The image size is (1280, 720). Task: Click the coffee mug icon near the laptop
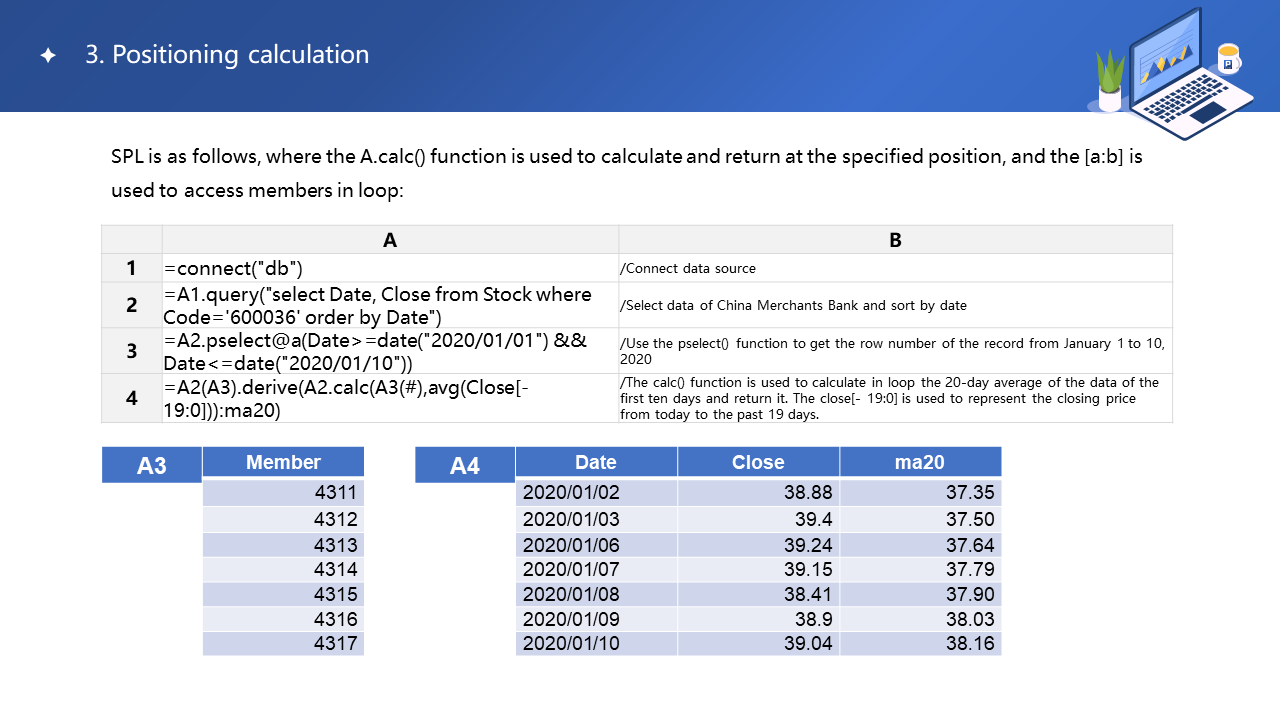(1227, 59)
